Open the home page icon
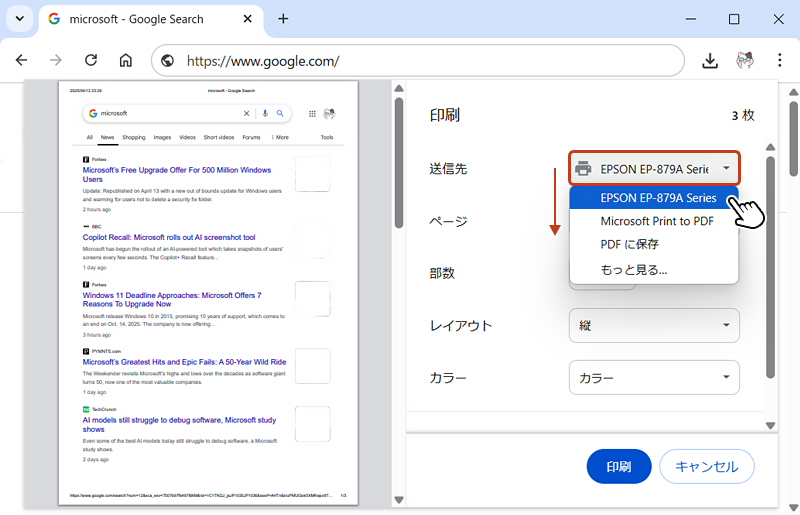 (x=126, y=60)
